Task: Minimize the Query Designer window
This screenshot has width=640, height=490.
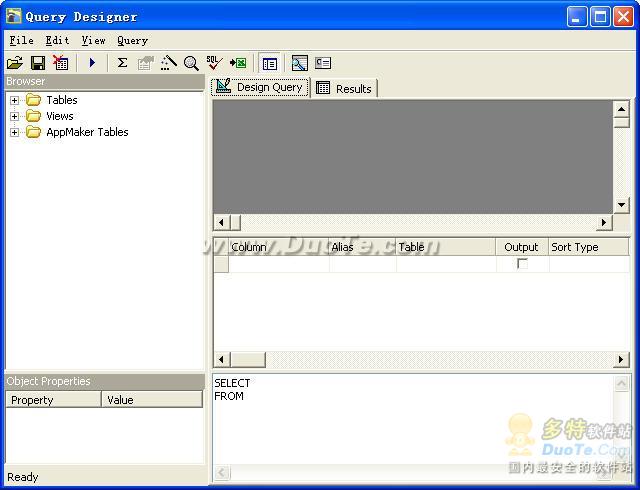Action: (577, 17)
